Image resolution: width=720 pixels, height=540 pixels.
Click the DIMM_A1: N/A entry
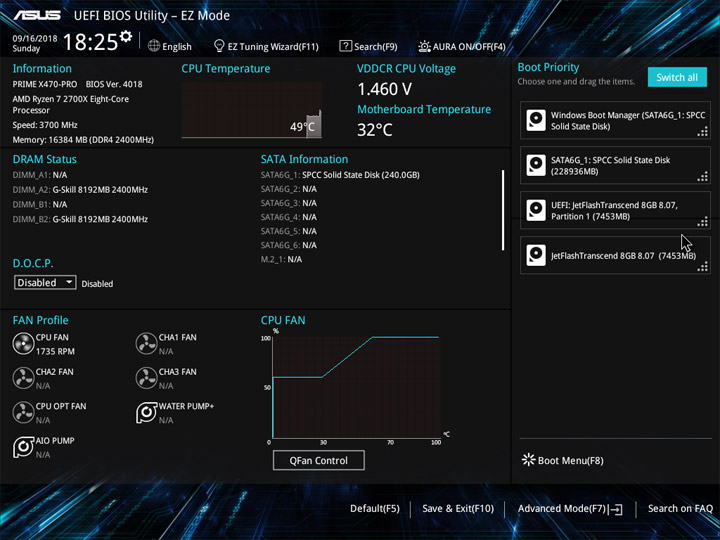(40, 175)
